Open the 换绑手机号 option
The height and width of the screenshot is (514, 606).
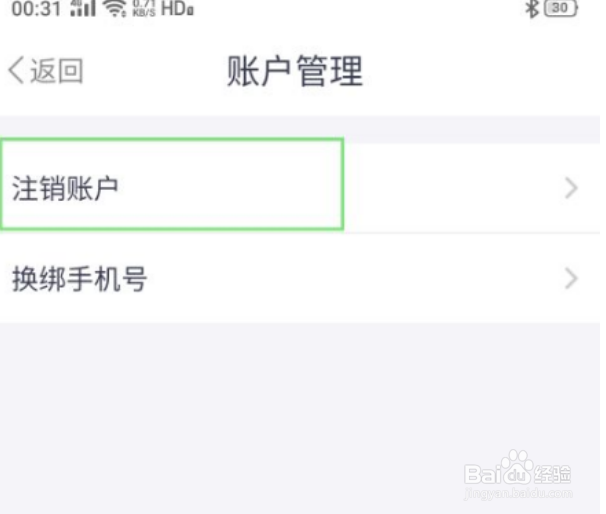point(300,279)
